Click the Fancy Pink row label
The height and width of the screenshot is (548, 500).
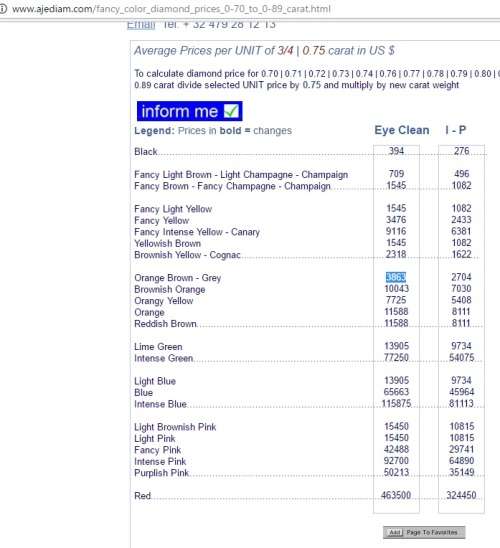[158, 450]
